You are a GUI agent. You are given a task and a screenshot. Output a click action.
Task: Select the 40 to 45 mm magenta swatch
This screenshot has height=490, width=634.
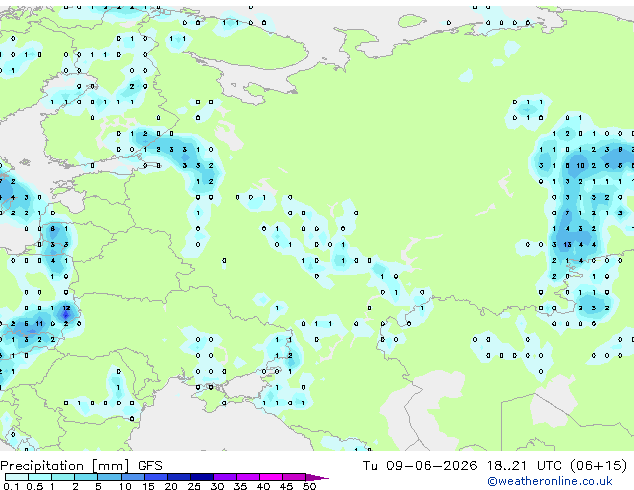[x=271, y=477]
